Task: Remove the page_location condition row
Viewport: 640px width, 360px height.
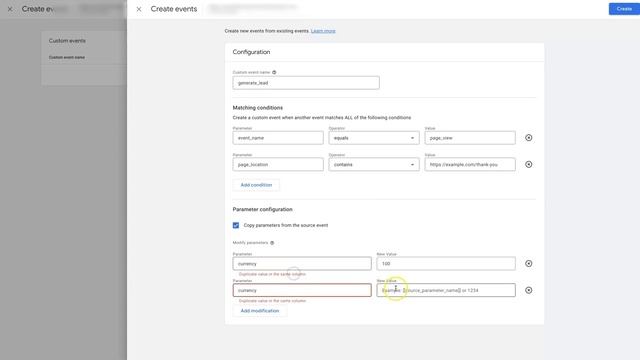Action: (x=529, y=164)
